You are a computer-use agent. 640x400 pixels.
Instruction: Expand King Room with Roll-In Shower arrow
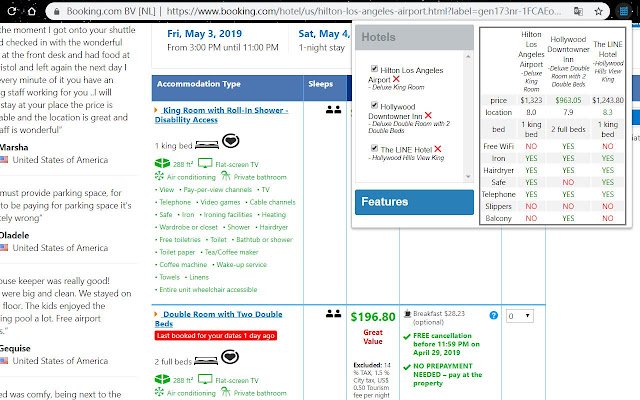pos(156,110)
